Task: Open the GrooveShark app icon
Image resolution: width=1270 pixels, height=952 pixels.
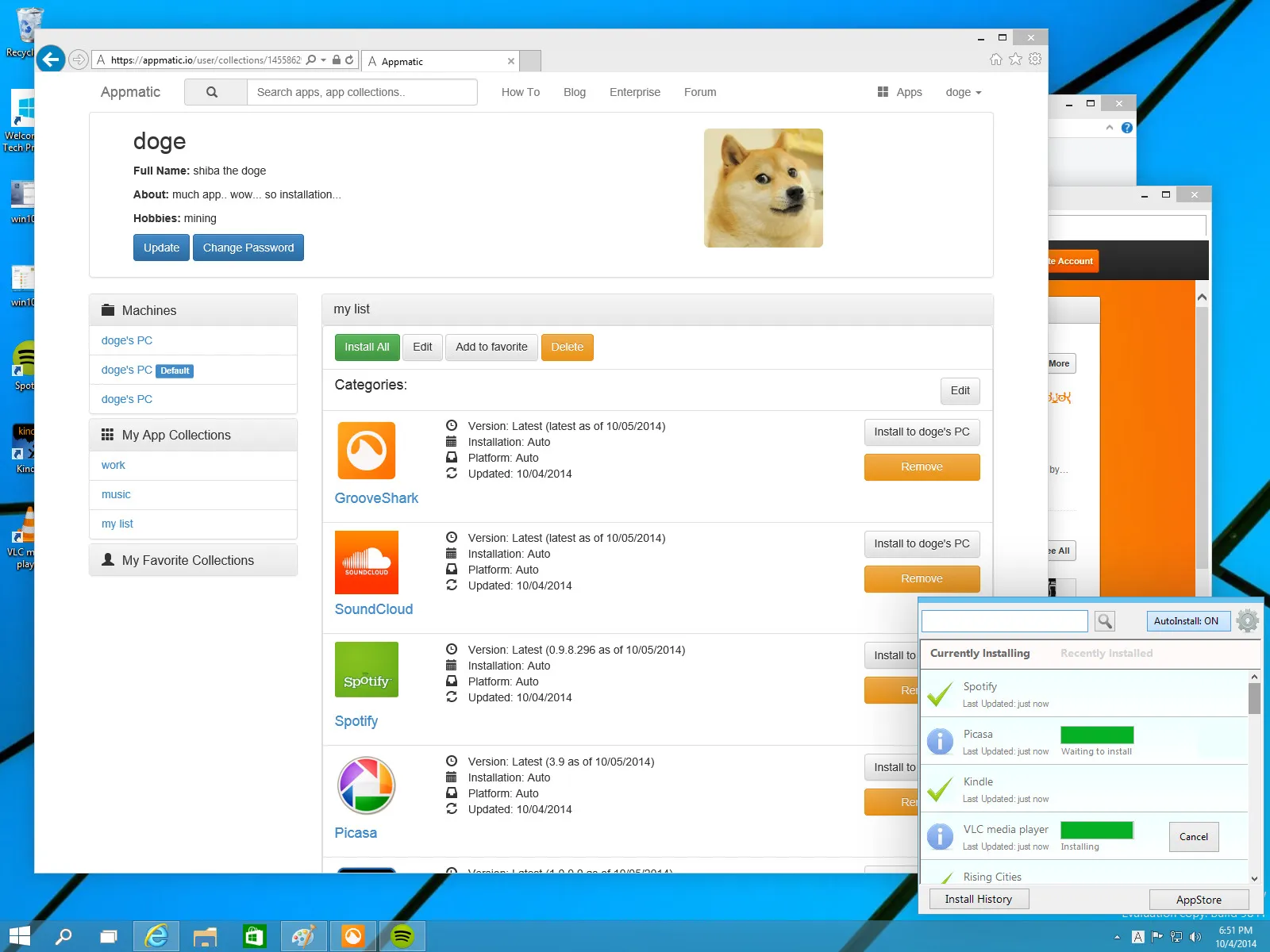Action: 366,450
